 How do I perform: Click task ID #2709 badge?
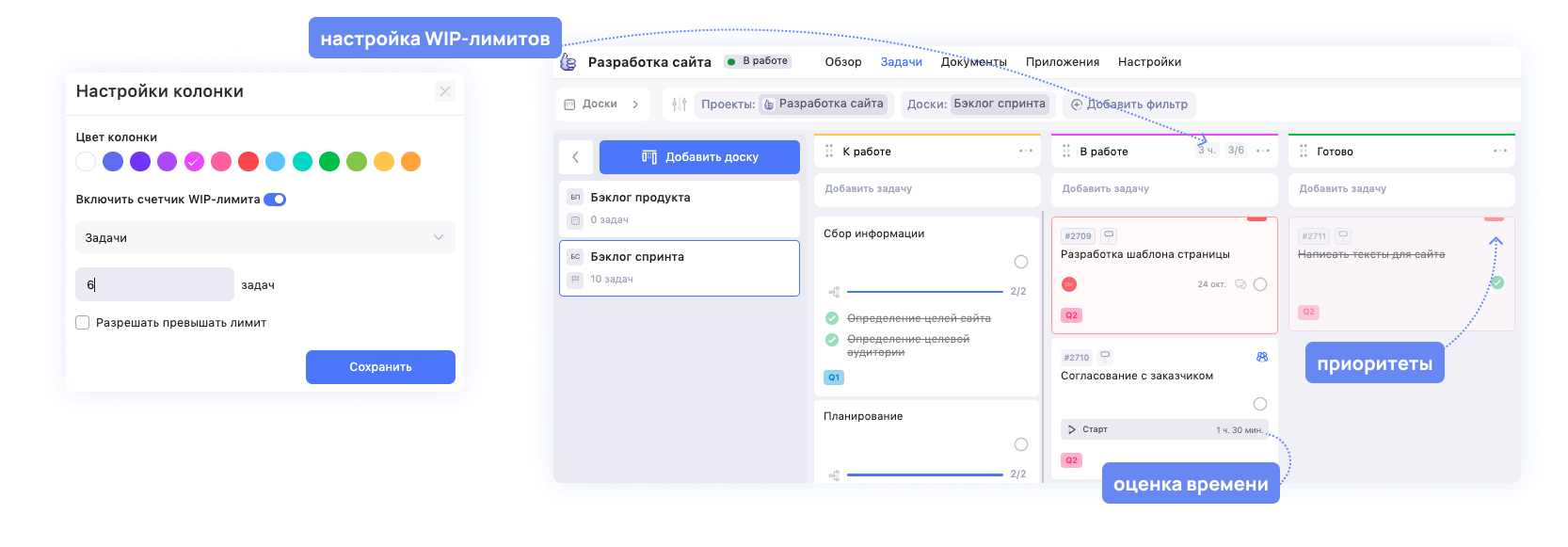(1078, 236)
